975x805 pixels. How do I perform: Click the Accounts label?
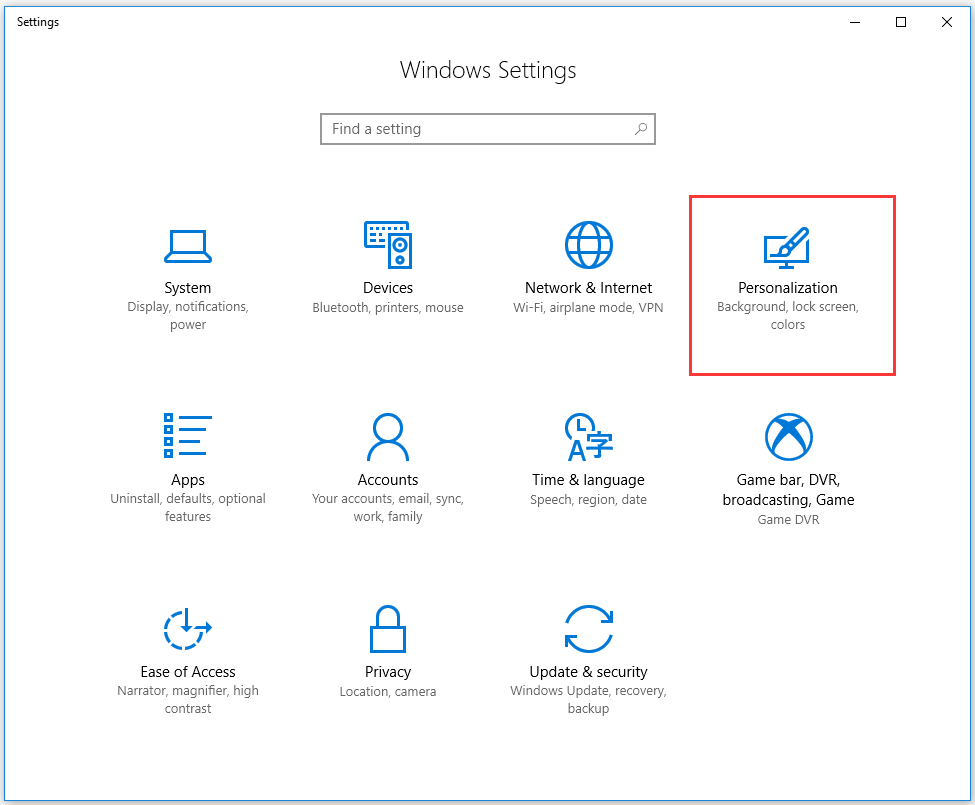point(388,480)
